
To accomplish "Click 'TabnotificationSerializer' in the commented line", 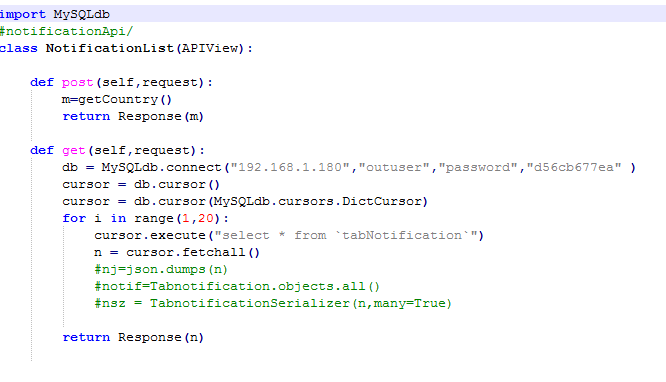I will 250,303.
